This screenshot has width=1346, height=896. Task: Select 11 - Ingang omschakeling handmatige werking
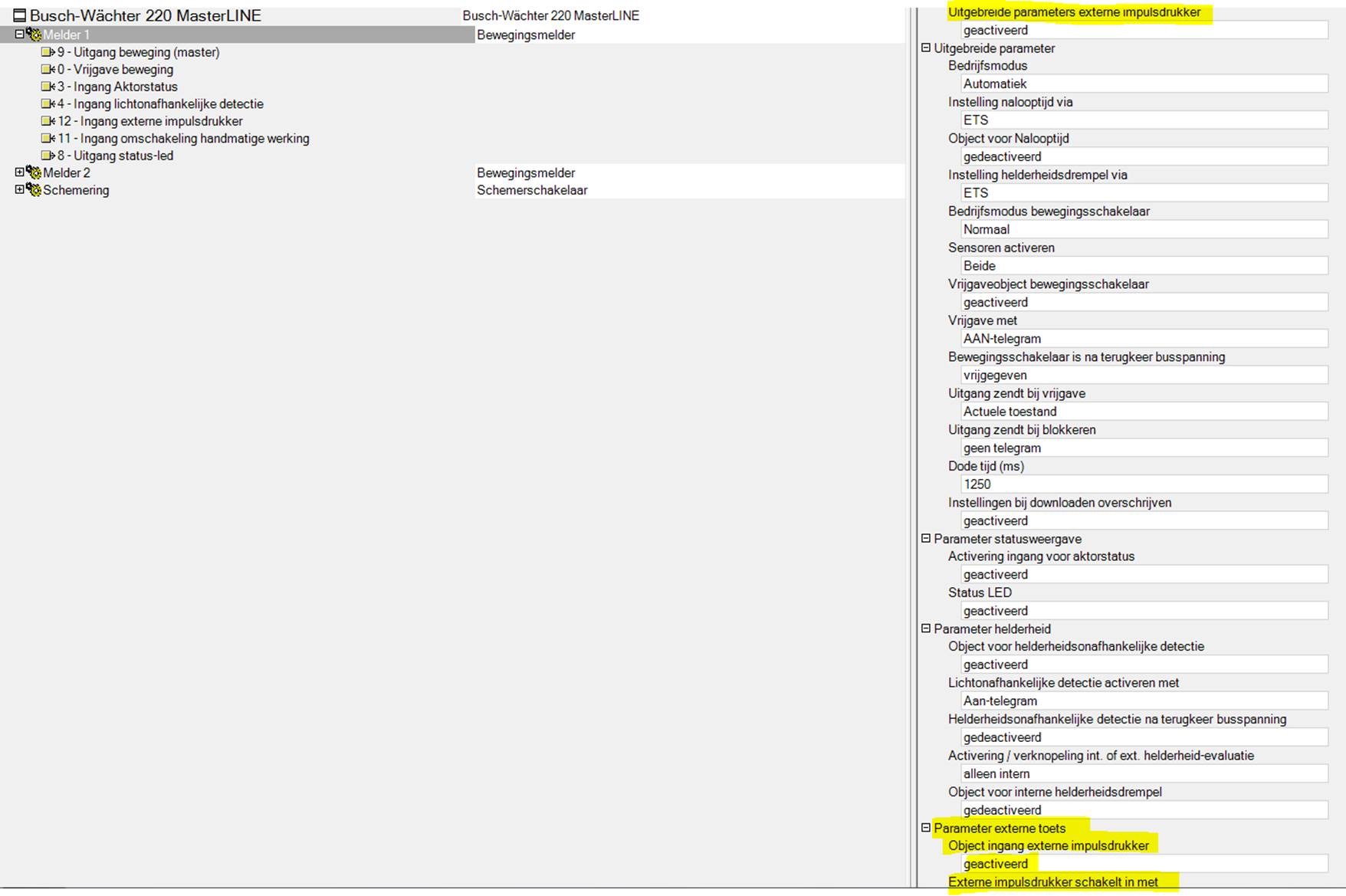point(184,138)
